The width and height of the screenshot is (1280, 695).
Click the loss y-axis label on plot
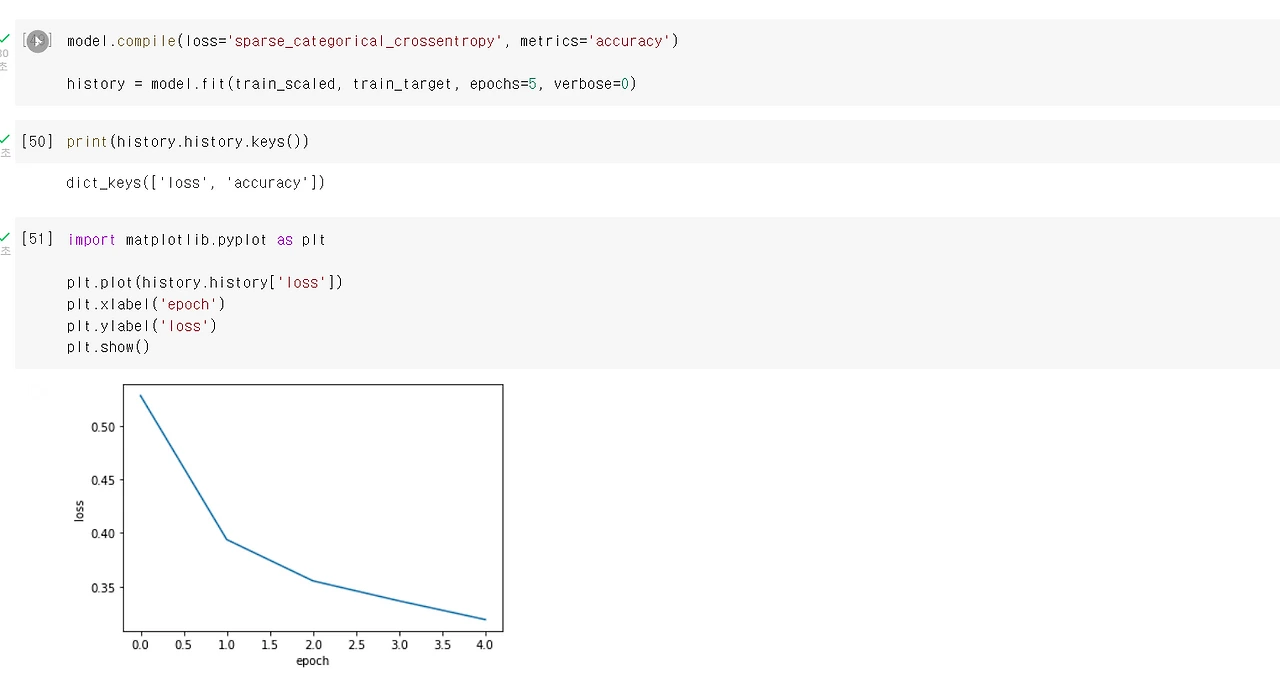point(80,510)
